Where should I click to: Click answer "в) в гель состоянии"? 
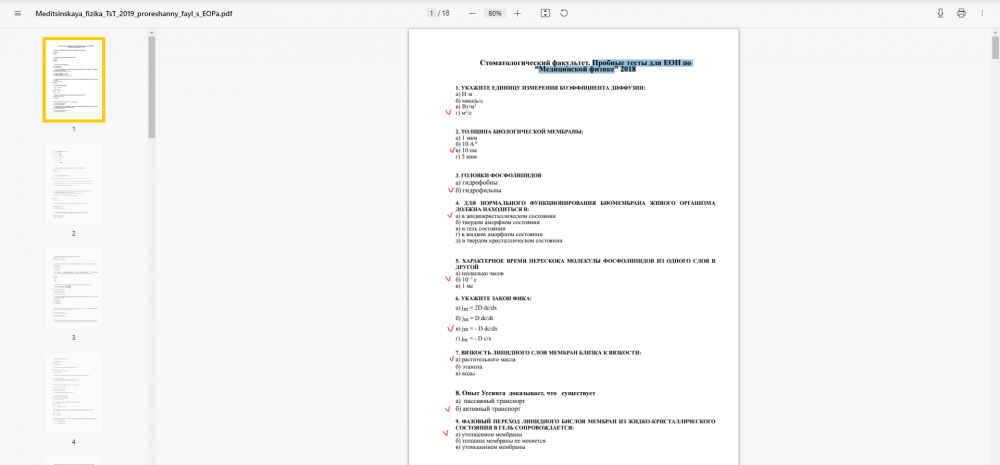pyautogui.click(x=482, y=228)
